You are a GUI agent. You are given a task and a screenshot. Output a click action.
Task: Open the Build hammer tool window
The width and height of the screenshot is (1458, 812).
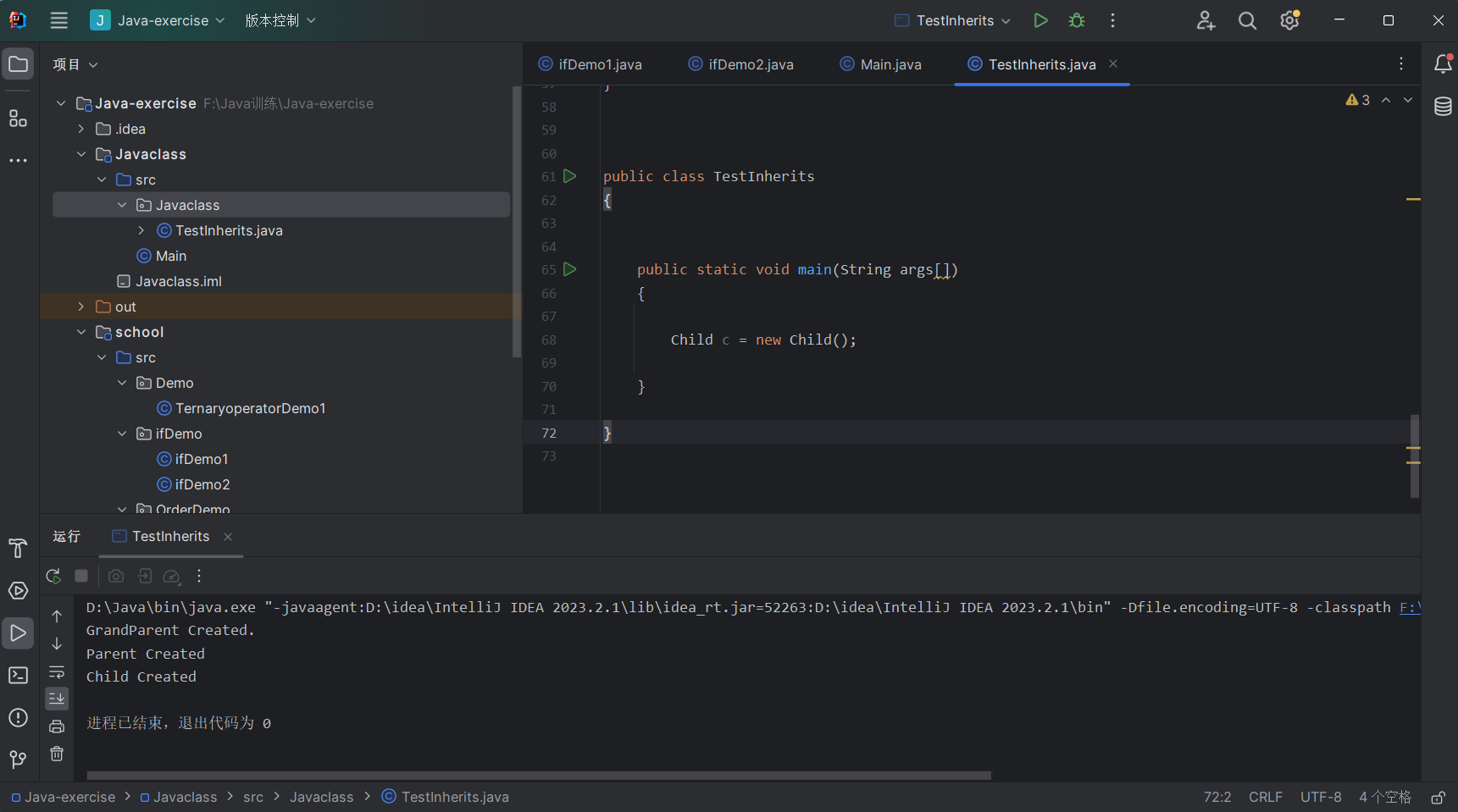tap(18, 548)
